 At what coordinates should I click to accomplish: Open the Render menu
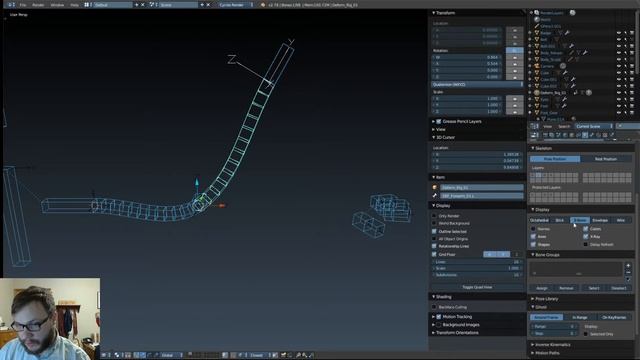38,5
